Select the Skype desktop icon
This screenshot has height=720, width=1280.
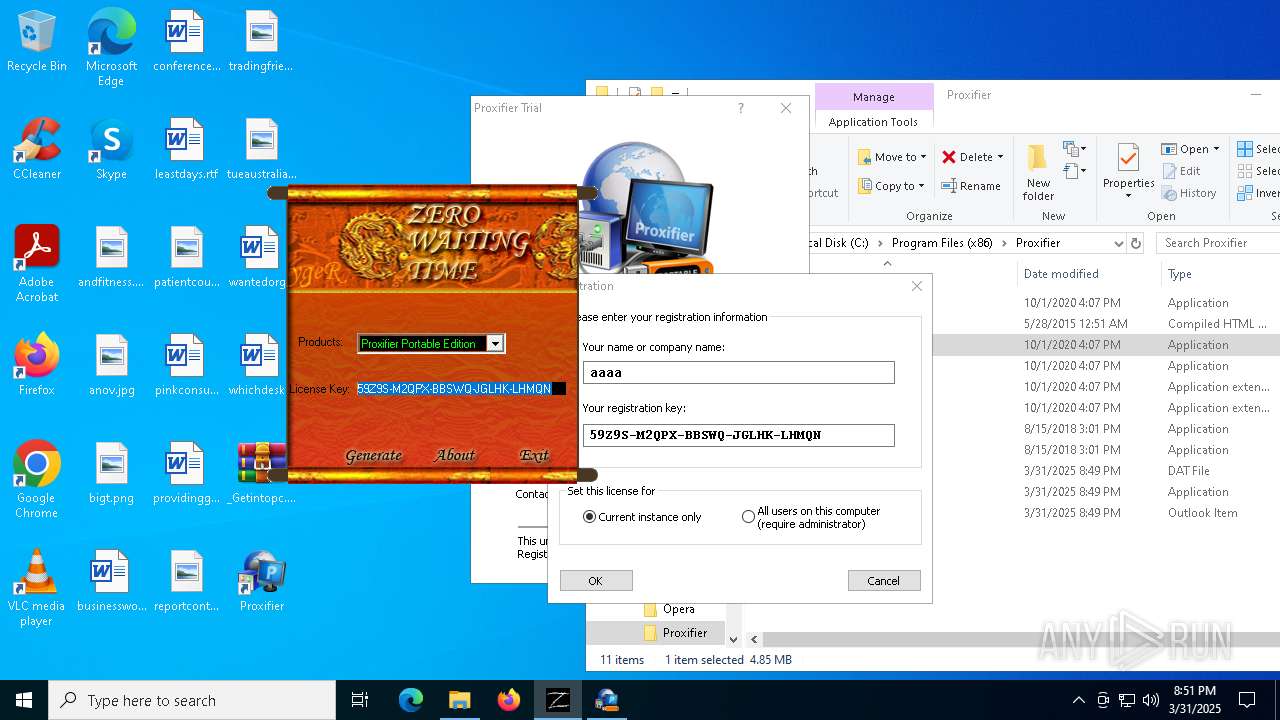click(111, 150)
